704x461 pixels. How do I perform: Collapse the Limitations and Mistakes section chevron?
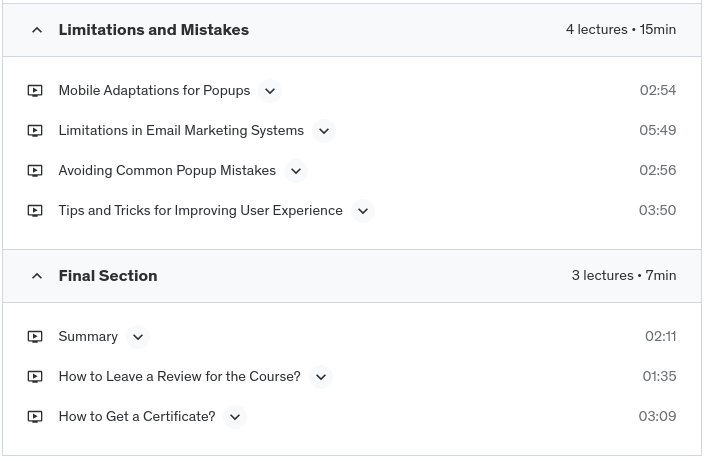point(37,30)
